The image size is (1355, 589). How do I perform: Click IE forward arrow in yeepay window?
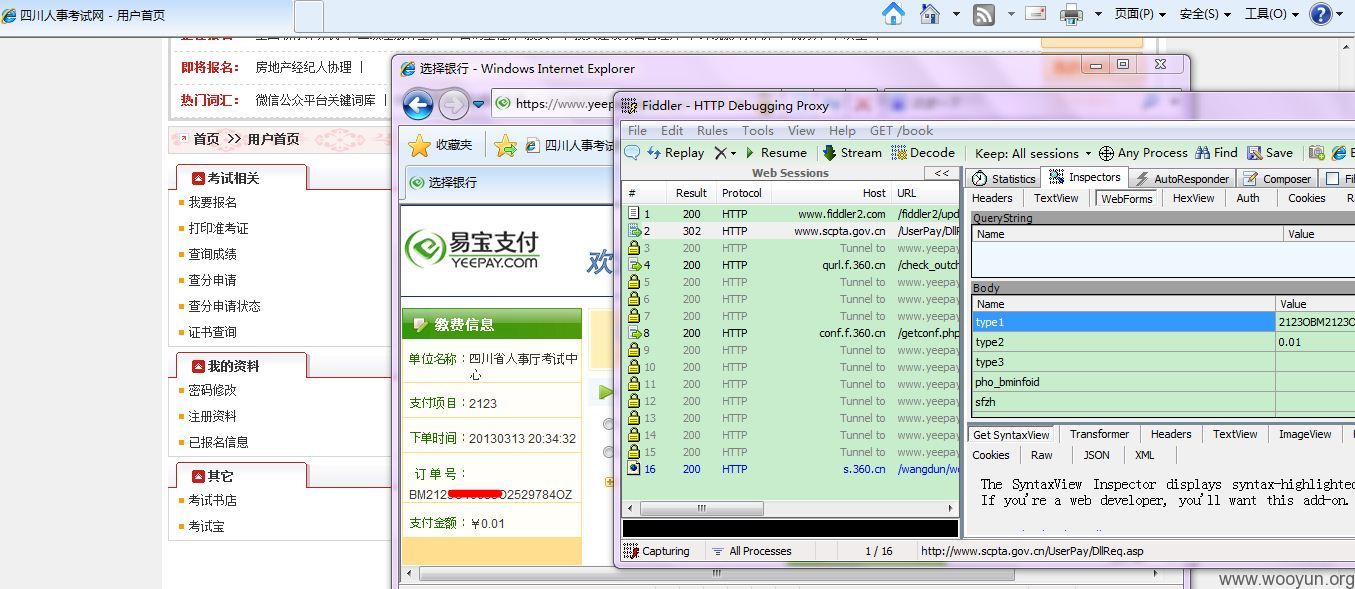pos(453,104)
